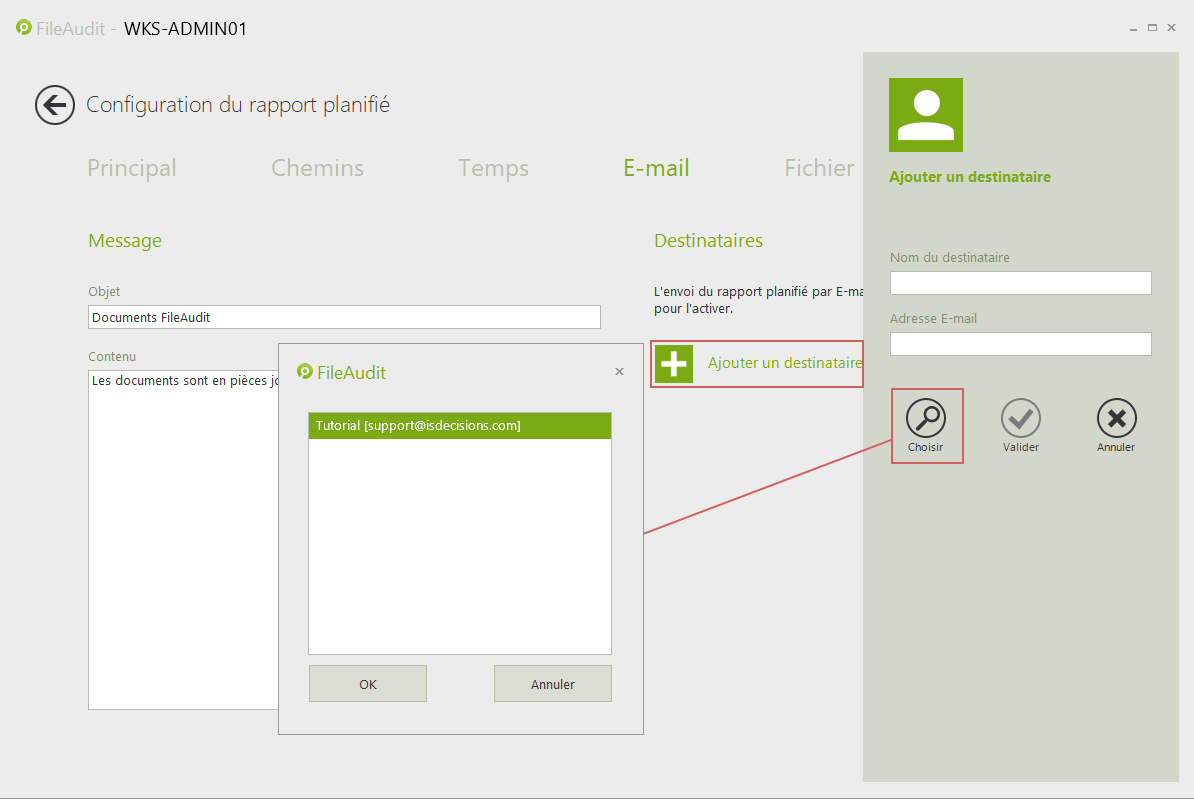This screenshot has height=799, width=1194.
Task: Close the FileAudit selection dialog
Action: pos(619,372)
